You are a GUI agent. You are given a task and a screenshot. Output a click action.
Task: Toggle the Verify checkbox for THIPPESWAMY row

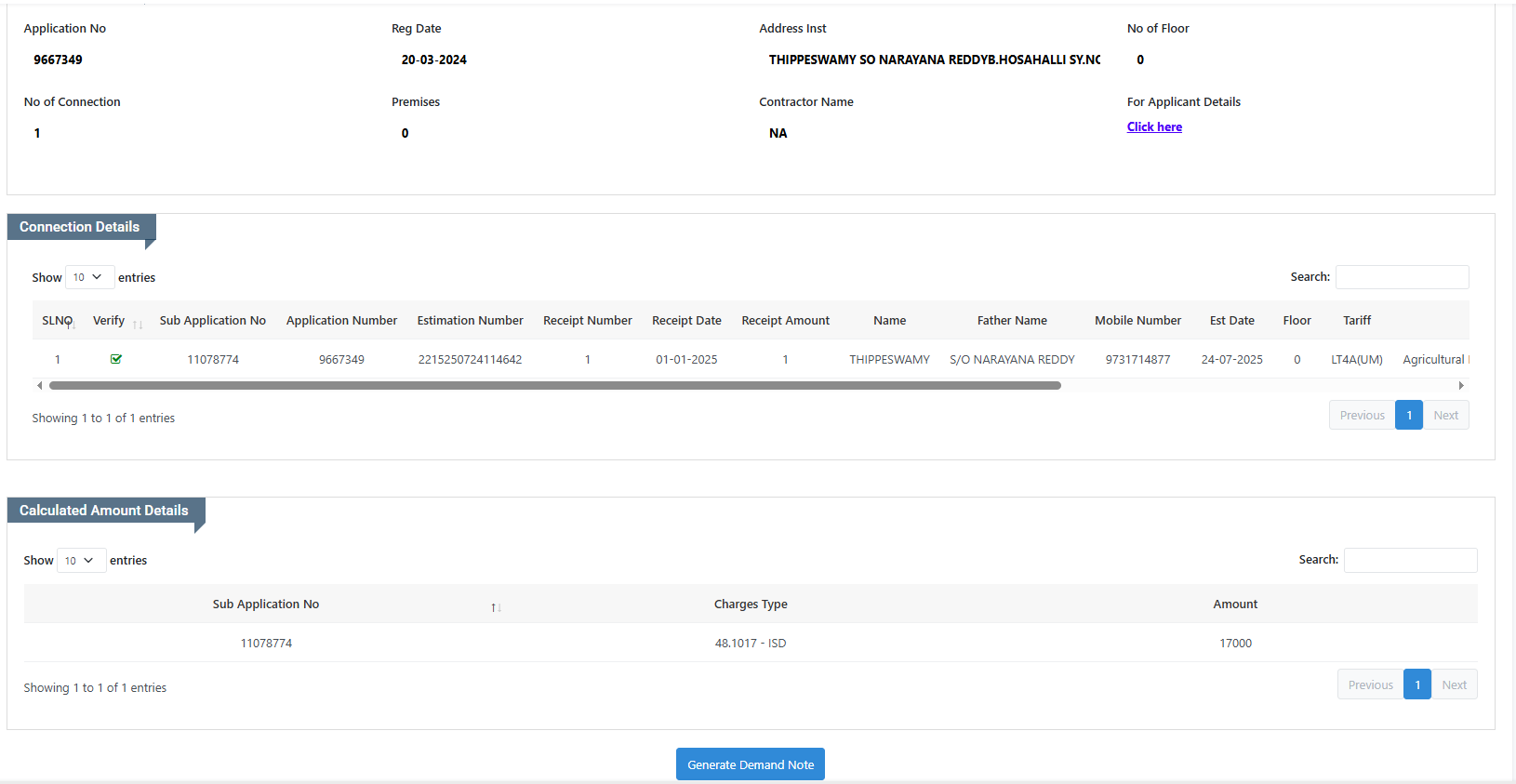tap(116, 359)
